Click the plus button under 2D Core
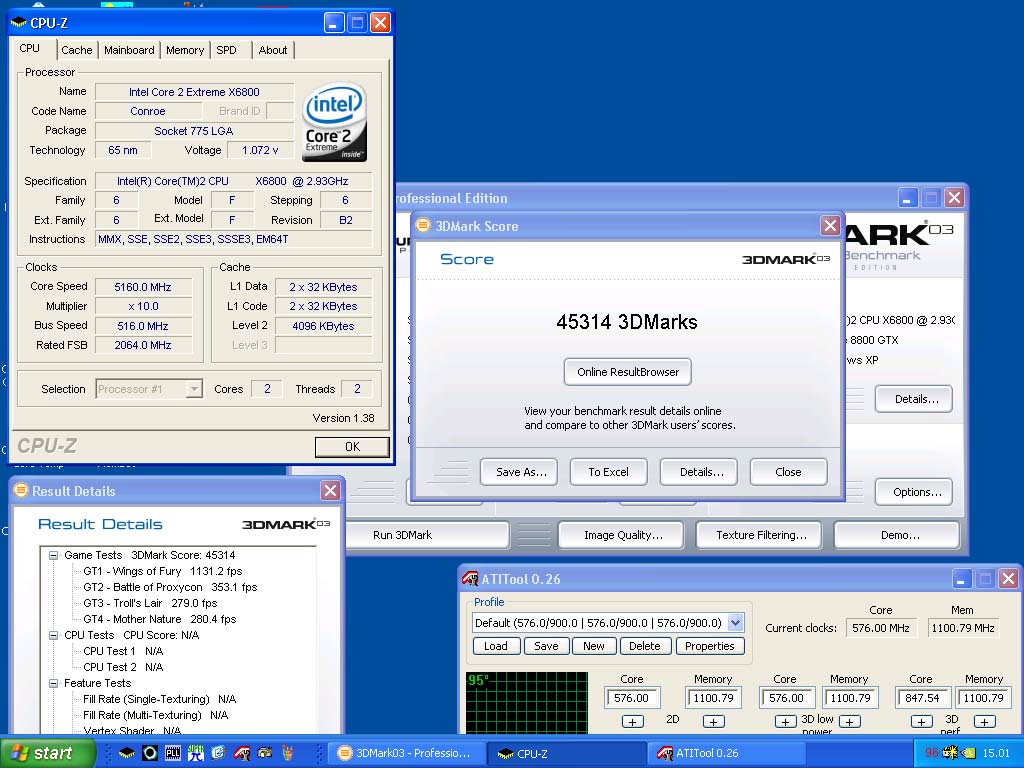This screenshot has width=1024, height=768. [632, 722]
